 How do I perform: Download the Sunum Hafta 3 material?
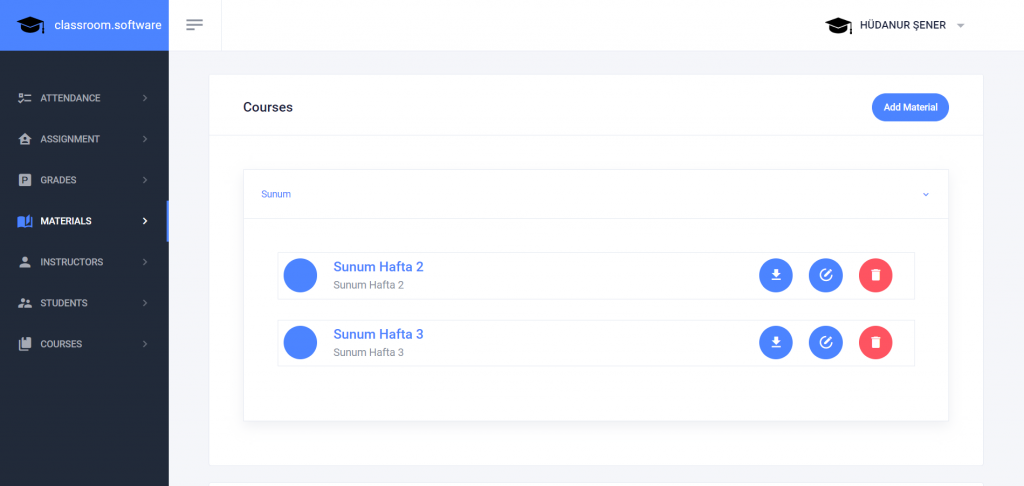coord(776,343)
